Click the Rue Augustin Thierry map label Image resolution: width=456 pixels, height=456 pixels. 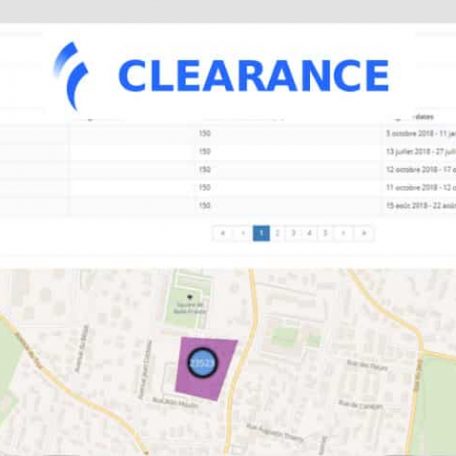(275, 432)
